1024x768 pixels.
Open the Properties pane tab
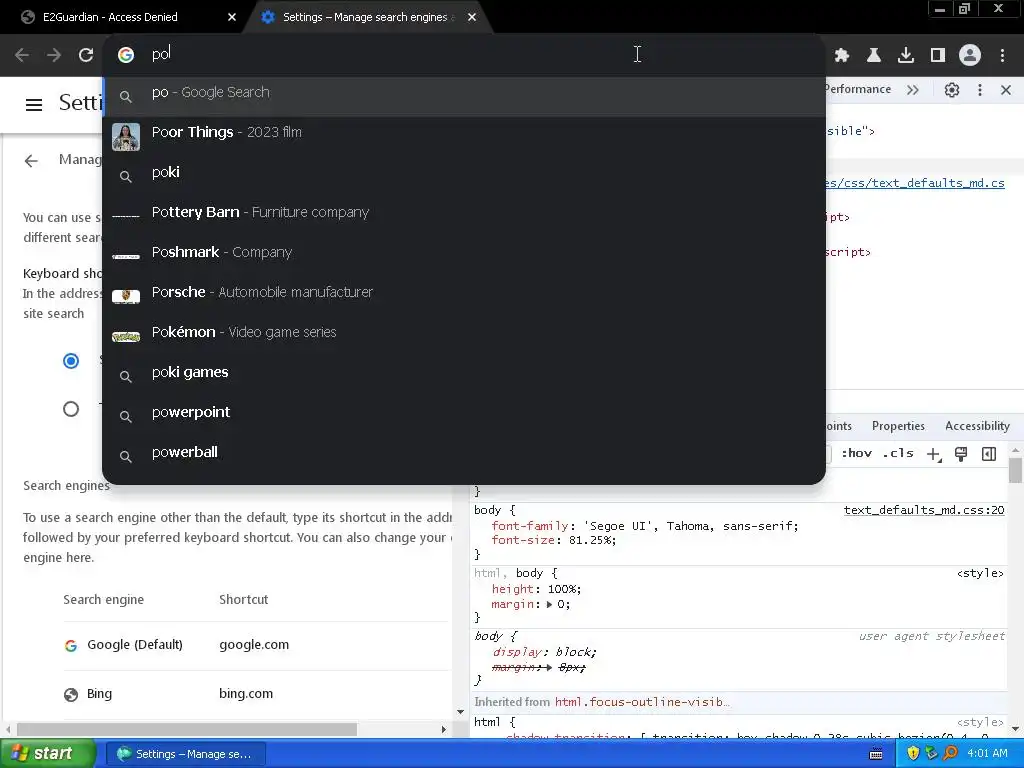pos(898,426)
